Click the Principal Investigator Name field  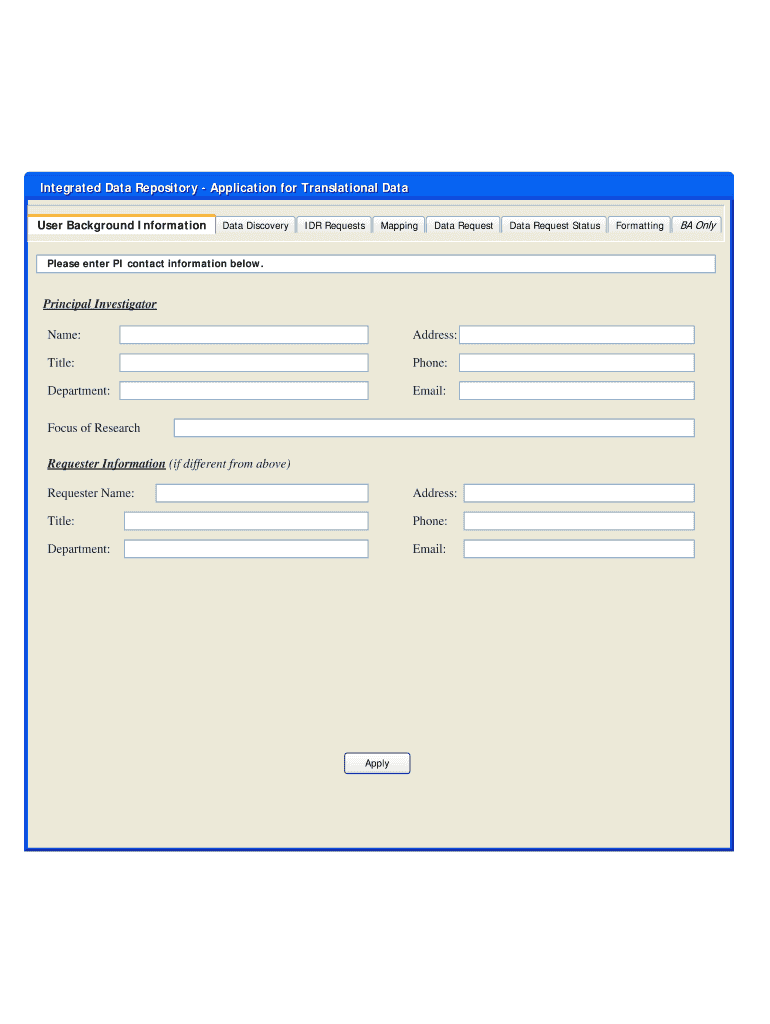point(244,335)
